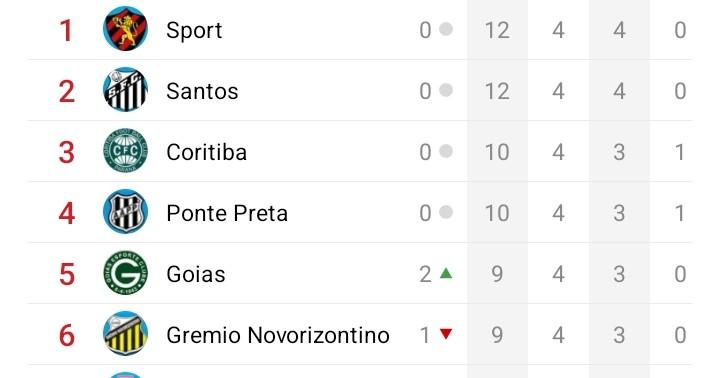Open the Santos team page link

[x=202, y=91]
